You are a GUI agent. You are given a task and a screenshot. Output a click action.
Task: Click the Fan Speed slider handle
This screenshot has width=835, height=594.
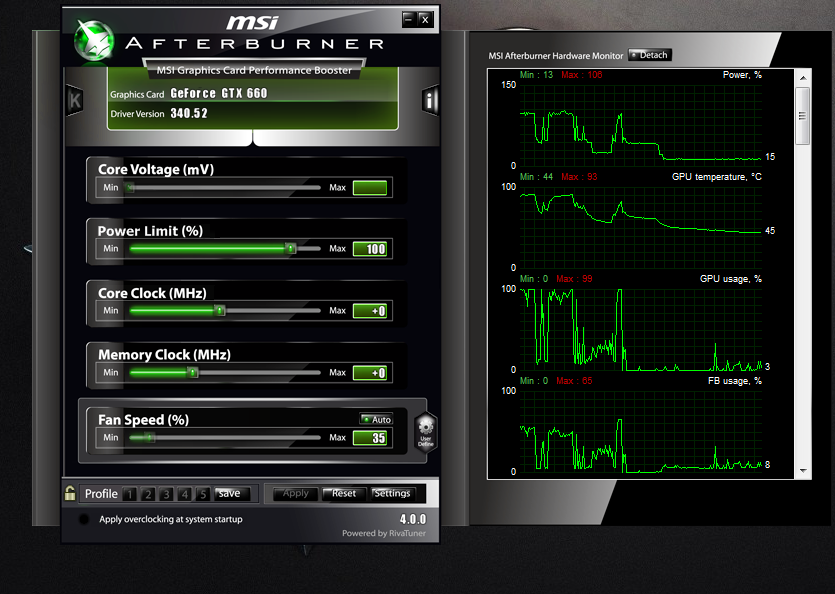point(150,437)
